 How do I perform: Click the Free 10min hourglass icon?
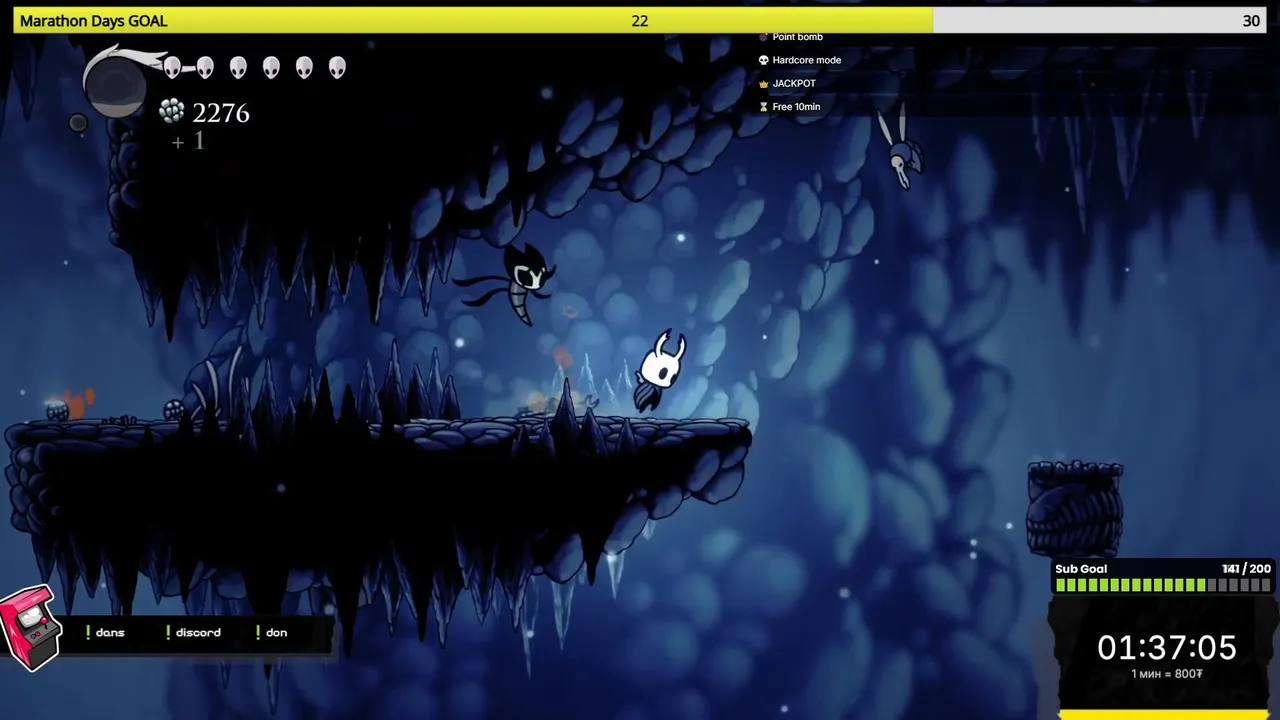click(x=763, y=107)
